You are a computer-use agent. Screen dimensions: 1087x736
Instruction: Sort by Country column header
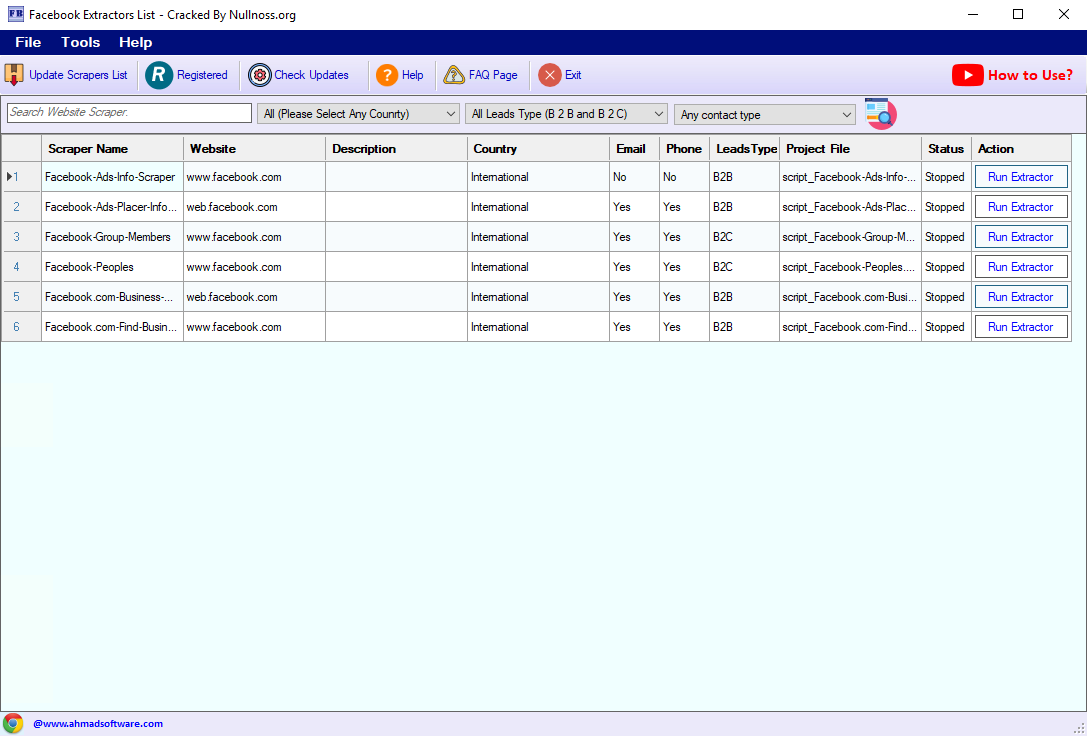pos(539,149)
